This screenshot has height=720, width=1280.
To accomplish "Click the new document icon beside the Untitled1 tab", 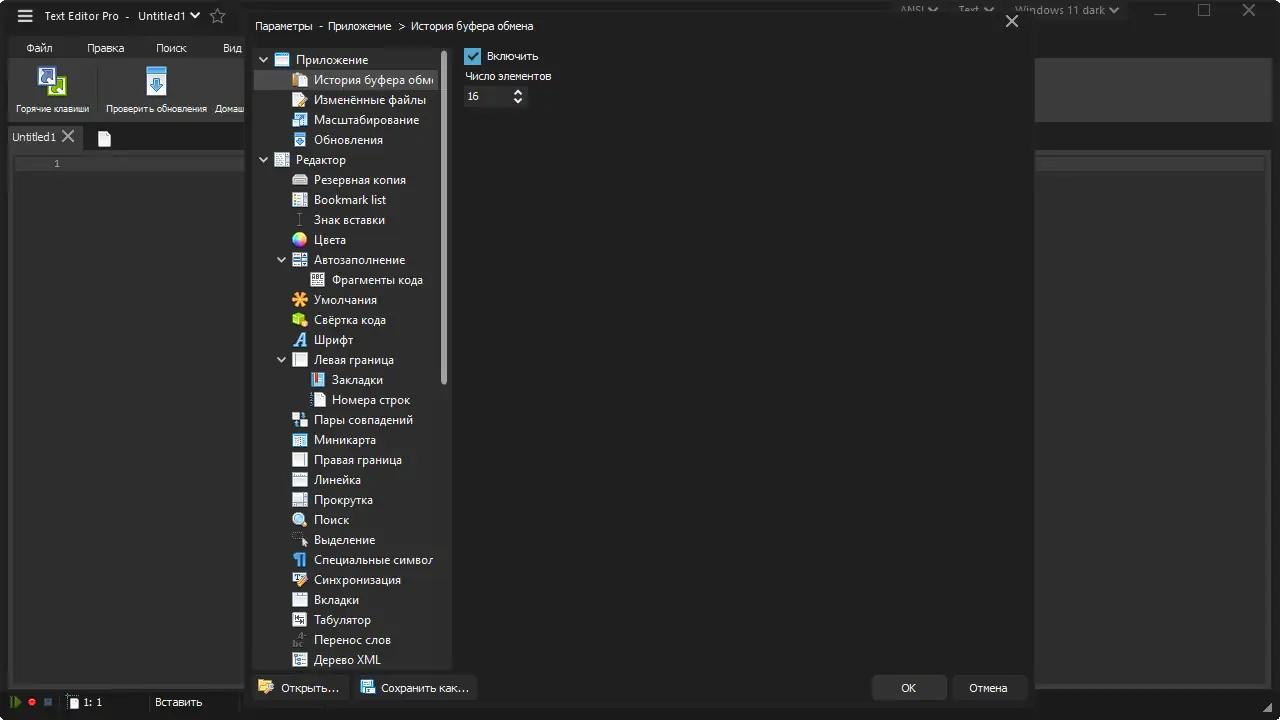I will [104, 138].
